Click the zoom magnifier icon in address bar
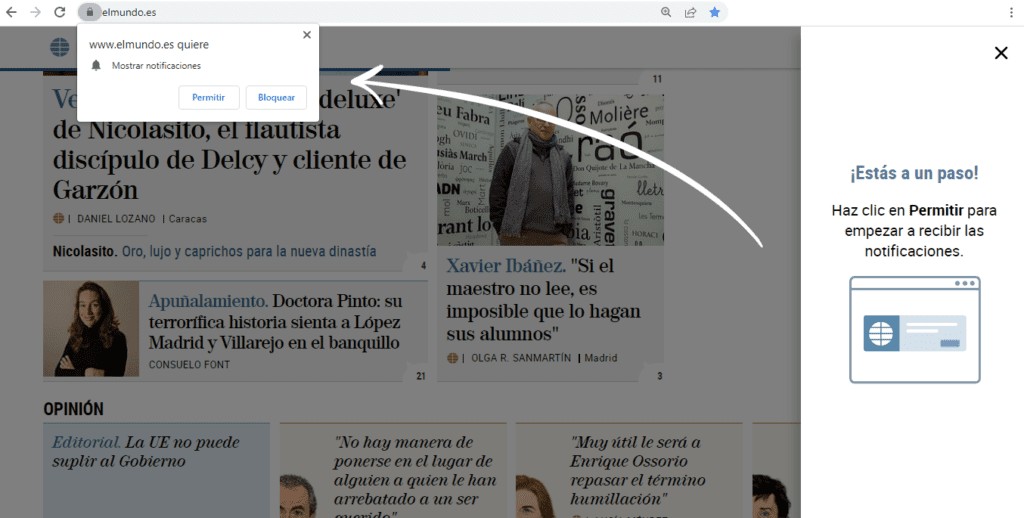Viewport: 1024px width, 518px height. pos(666,12)
